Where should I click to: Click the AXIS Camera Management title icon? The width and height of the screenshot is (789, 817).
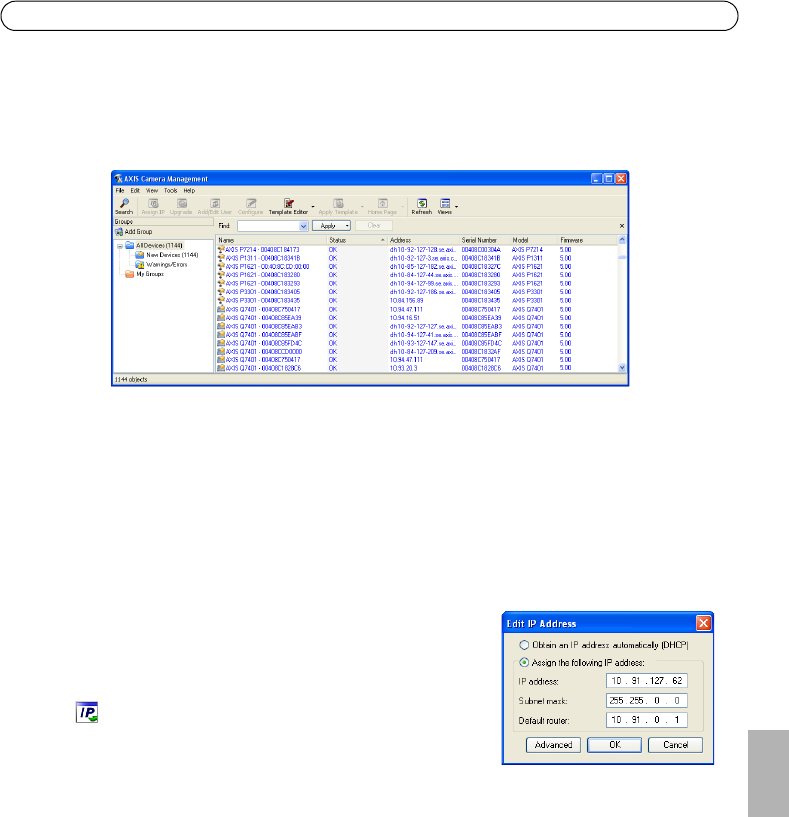(118, 179)
